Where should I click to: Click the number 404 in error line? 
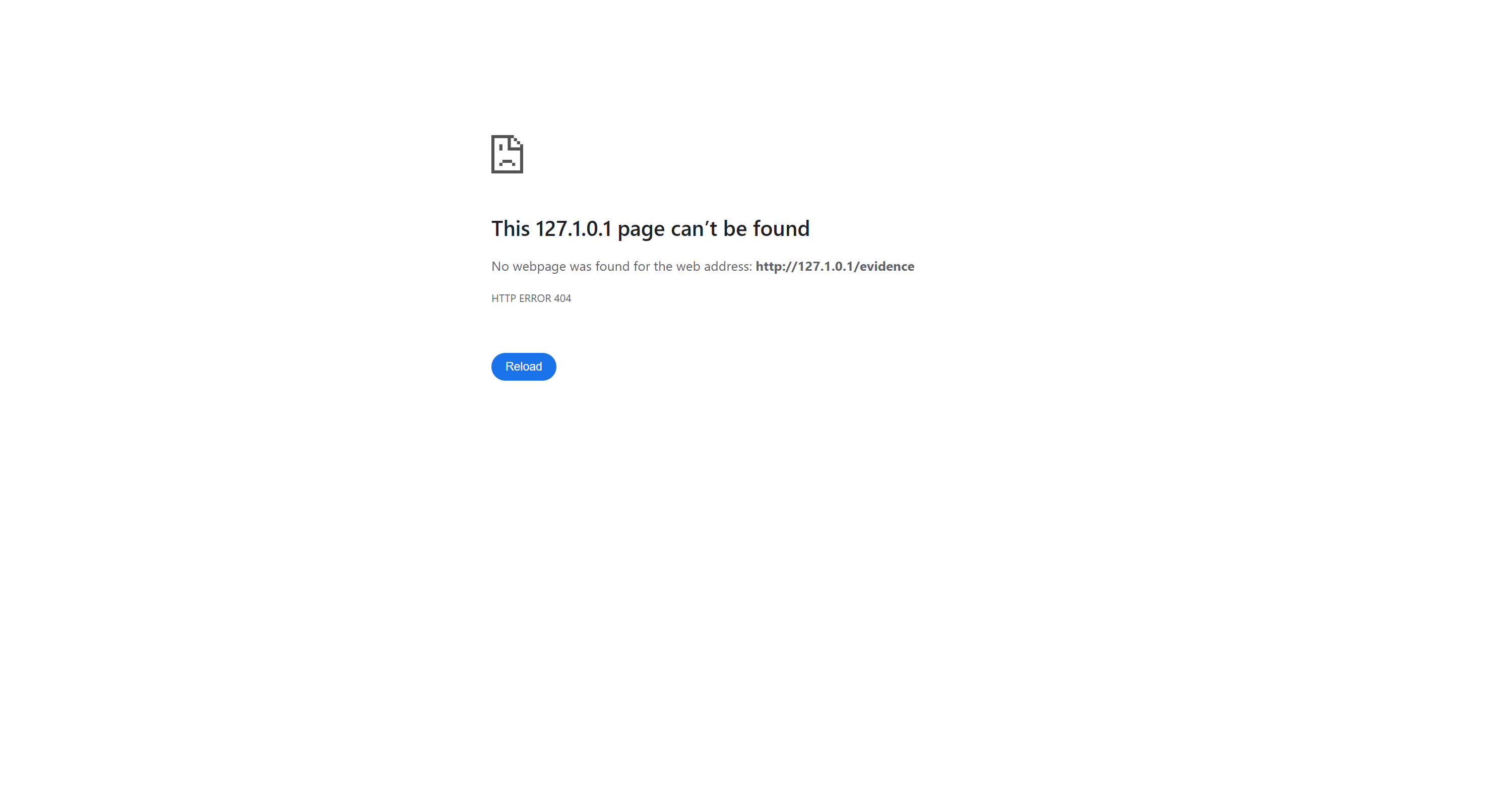[562, 298]
